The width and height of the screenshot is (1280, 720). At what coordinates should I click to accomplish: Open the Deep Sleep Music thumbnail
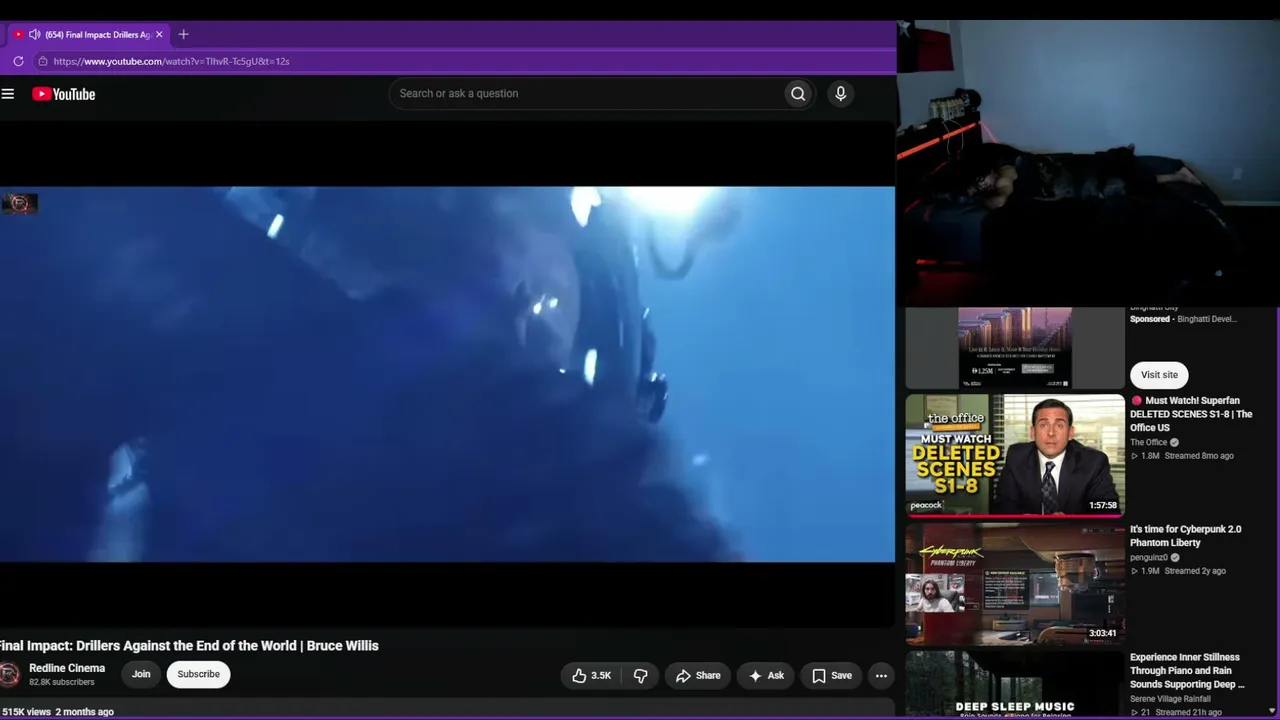[x=1015, y=685]
